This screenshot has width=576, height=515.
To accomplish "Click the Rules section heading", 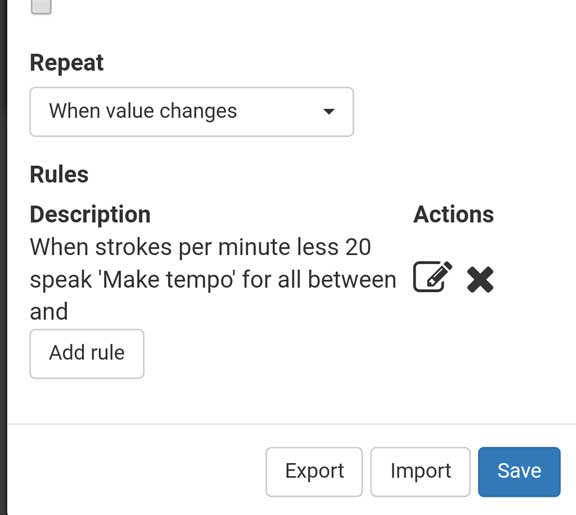I will (x=59, y=174).
